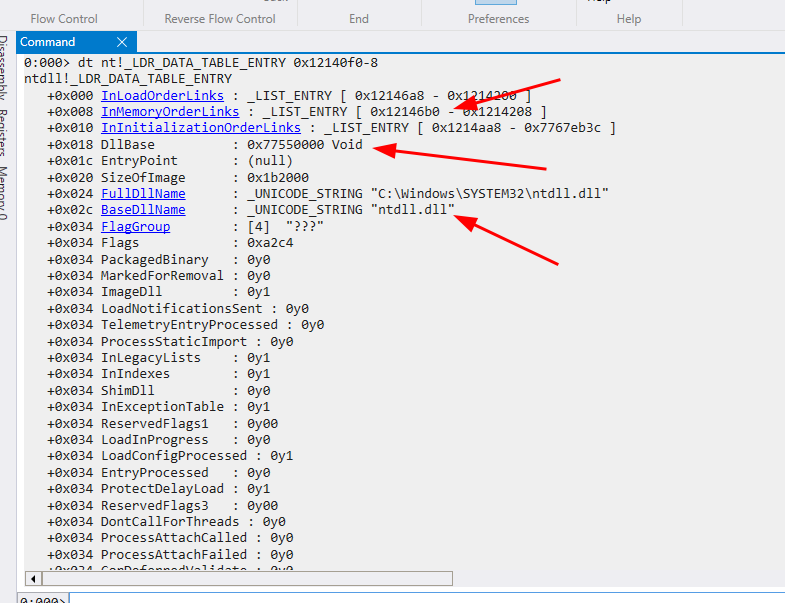Click the FlagGroup link
785x603 pixels.
135,226
